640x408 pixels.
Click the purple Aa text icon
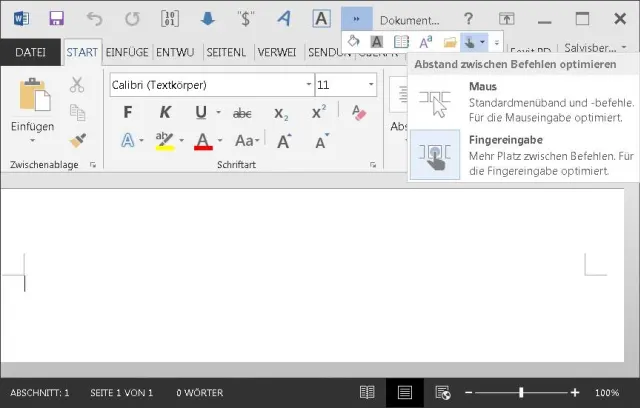click(426, 42)
